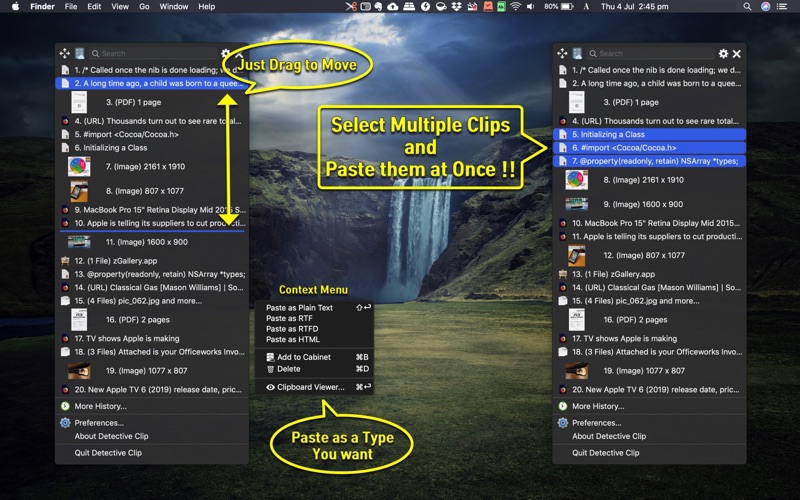Choose Paste as HTML
The height and width of the screenshot is (500, 800).
pyautogui.click(x=314, y=339)
